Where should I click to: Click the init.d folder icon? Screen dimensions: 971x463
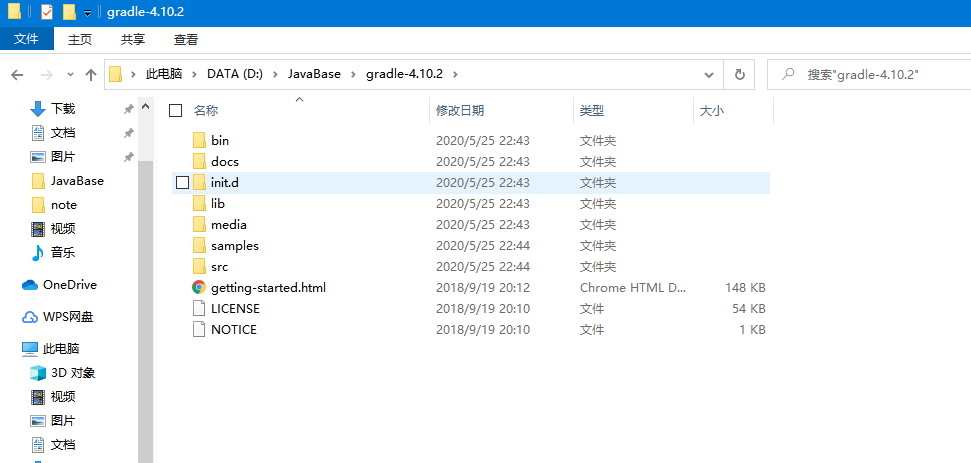click(199, 183)
